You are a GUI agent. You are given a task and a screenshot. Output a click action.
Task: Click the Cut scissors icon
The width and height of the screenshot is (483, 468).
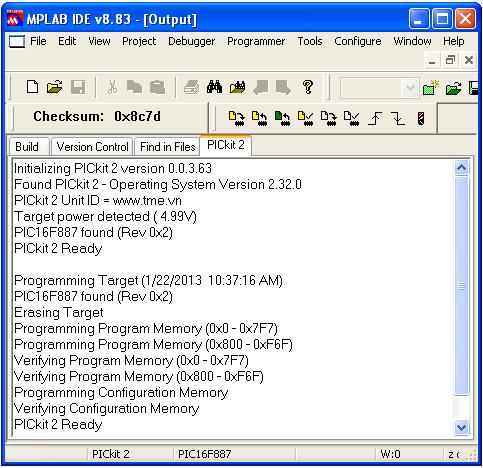(112, 87)
